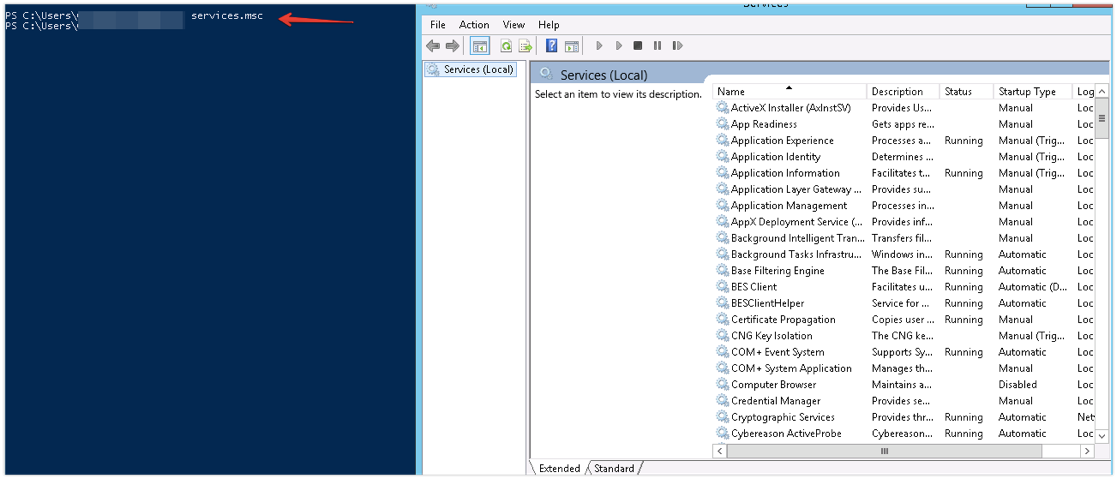Click the Stop Service square icon

[x=638, y=46]
